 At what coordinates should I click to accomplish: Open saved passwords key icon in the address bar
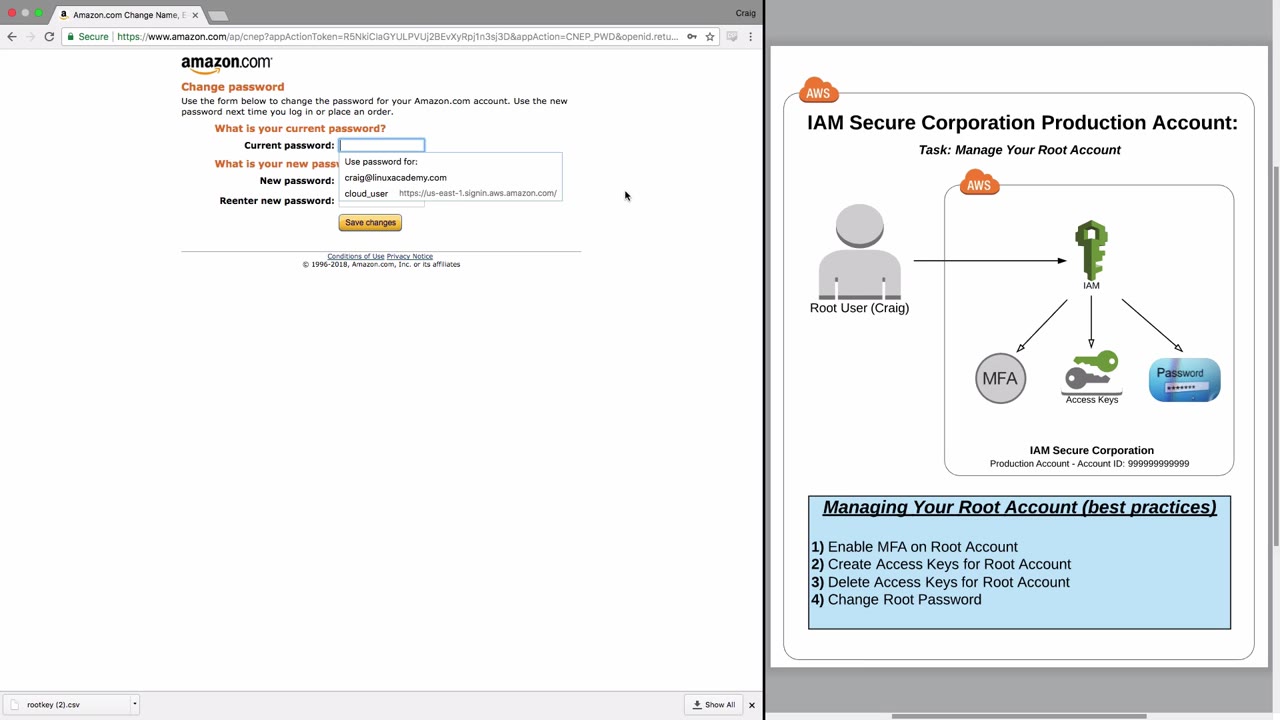(x=691, y=37)
